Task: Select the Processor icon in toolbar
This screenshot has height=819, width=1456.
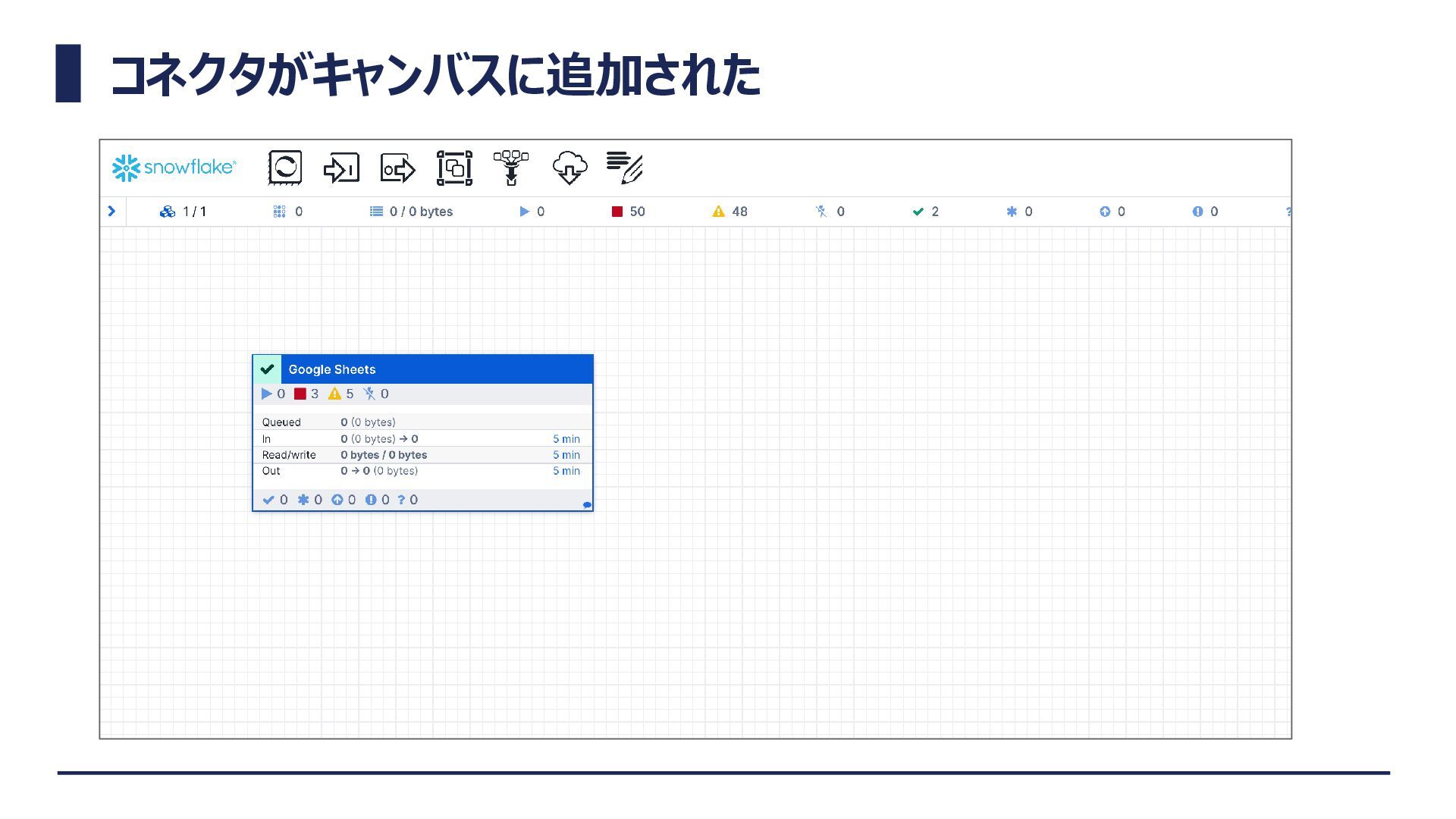Action: click(285, 168)
